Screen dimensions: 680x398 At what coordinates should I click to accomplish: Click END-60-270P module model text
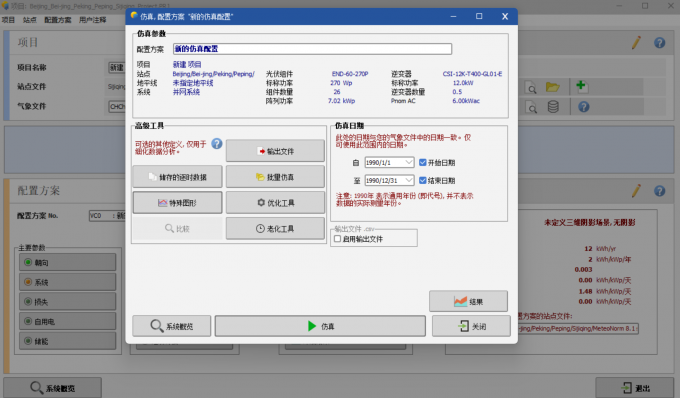[350, 74]
